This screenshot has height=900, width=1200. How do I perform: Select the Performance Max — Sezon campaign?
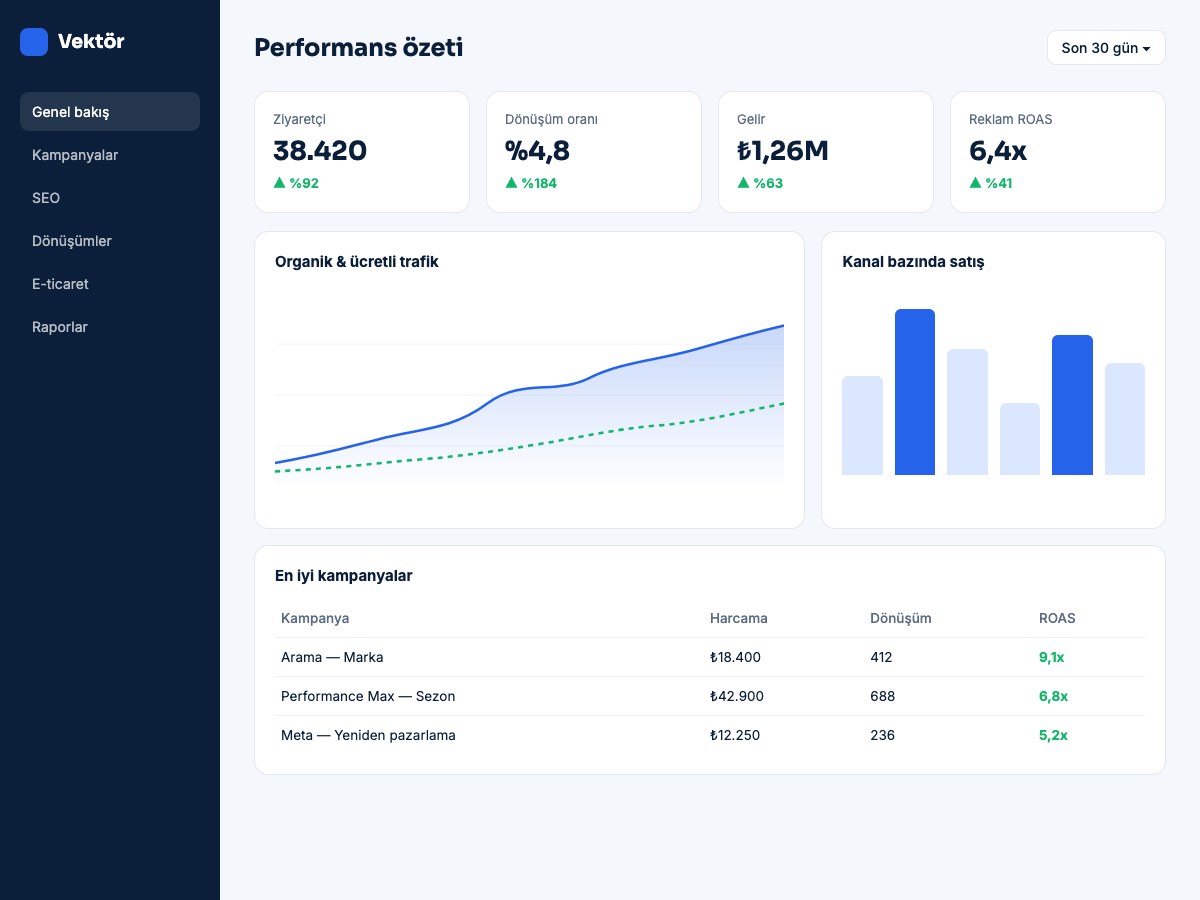[710, 696]
